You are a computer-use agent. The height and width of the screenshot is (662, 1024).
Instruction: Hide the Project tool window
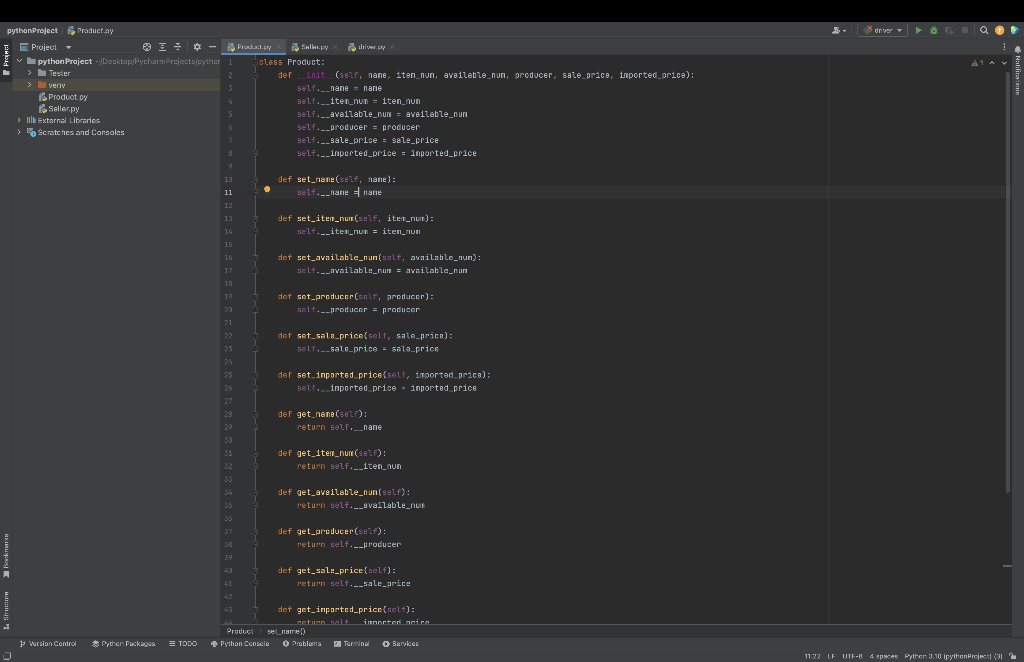(x=212, y=47)
